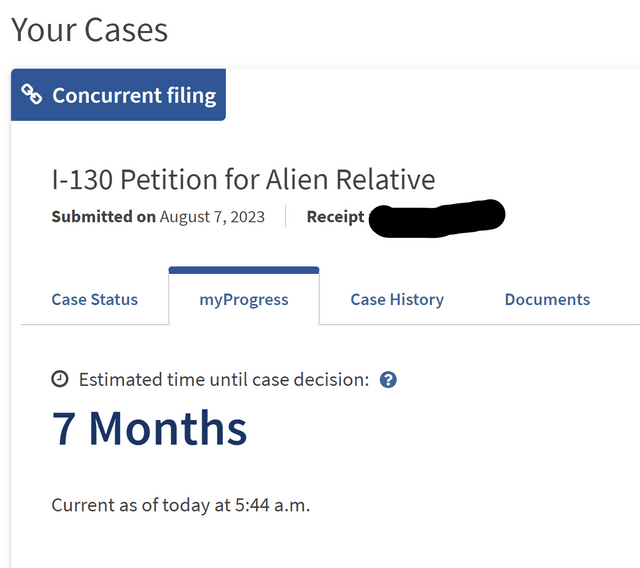Click the vertical divider between Submitted and Receipt
Screen dimensions: 640x568
coord(286,216)
